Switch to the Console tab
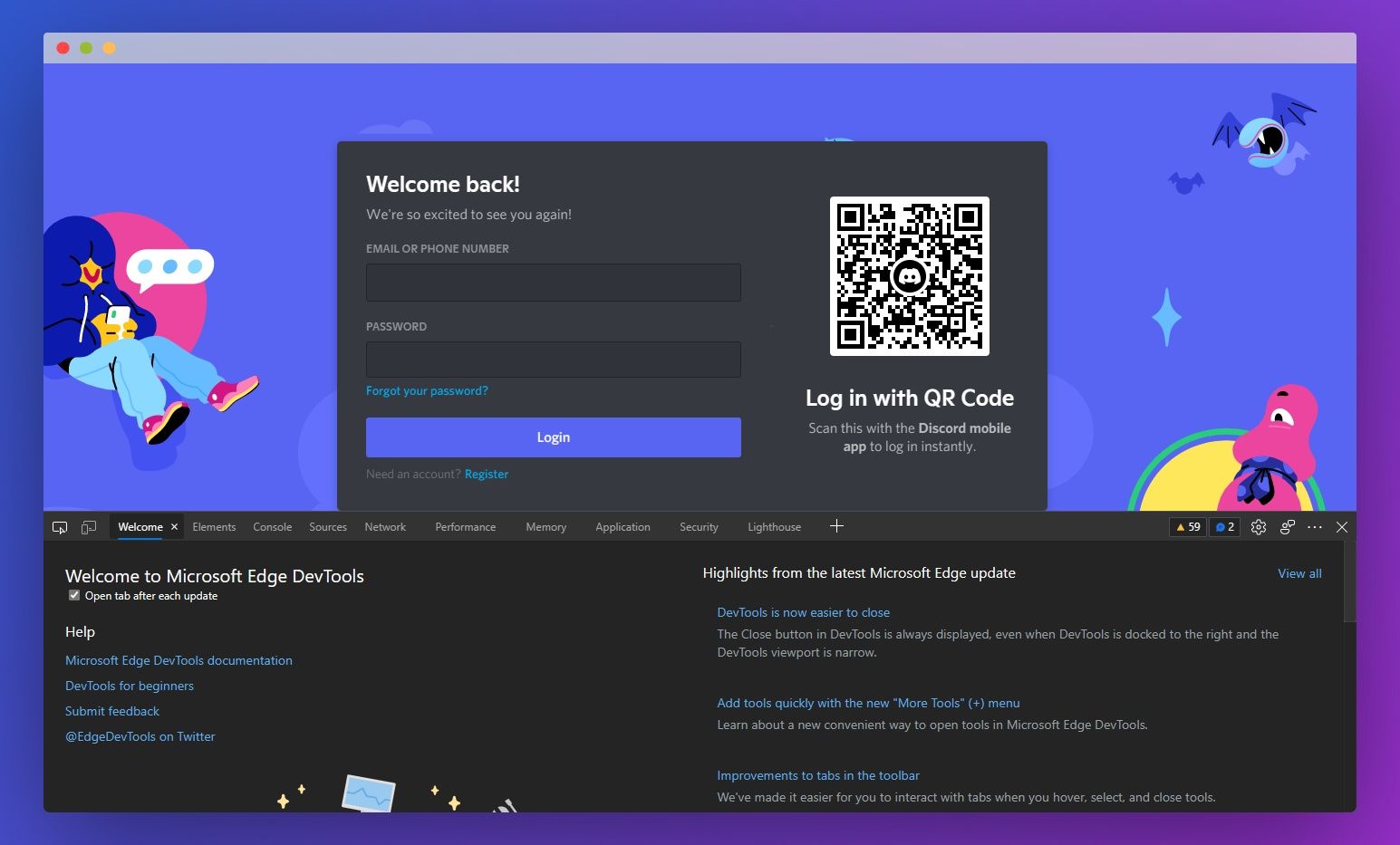 (x=273, y=527)
